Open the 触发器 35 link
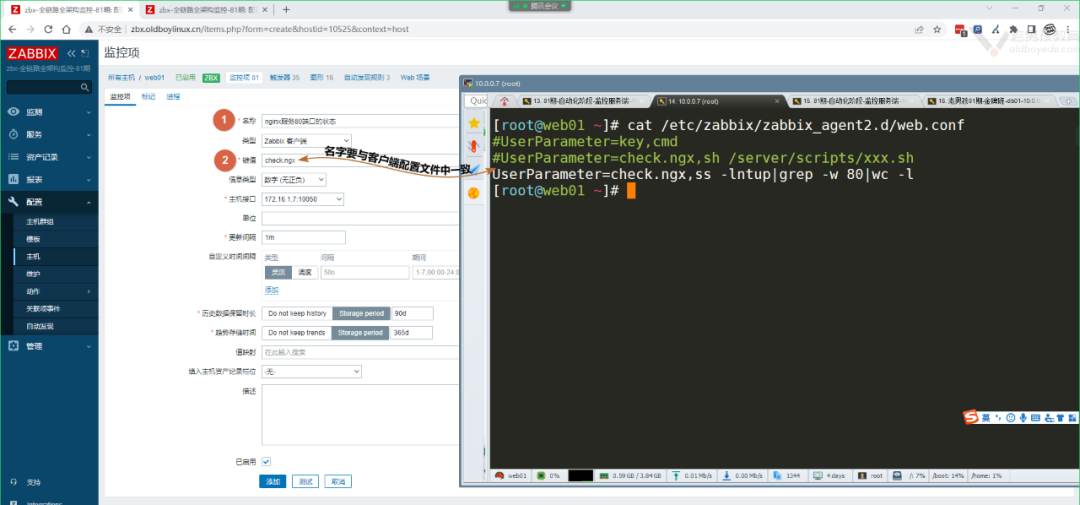The image size is (1080, 505). [284, 77]
